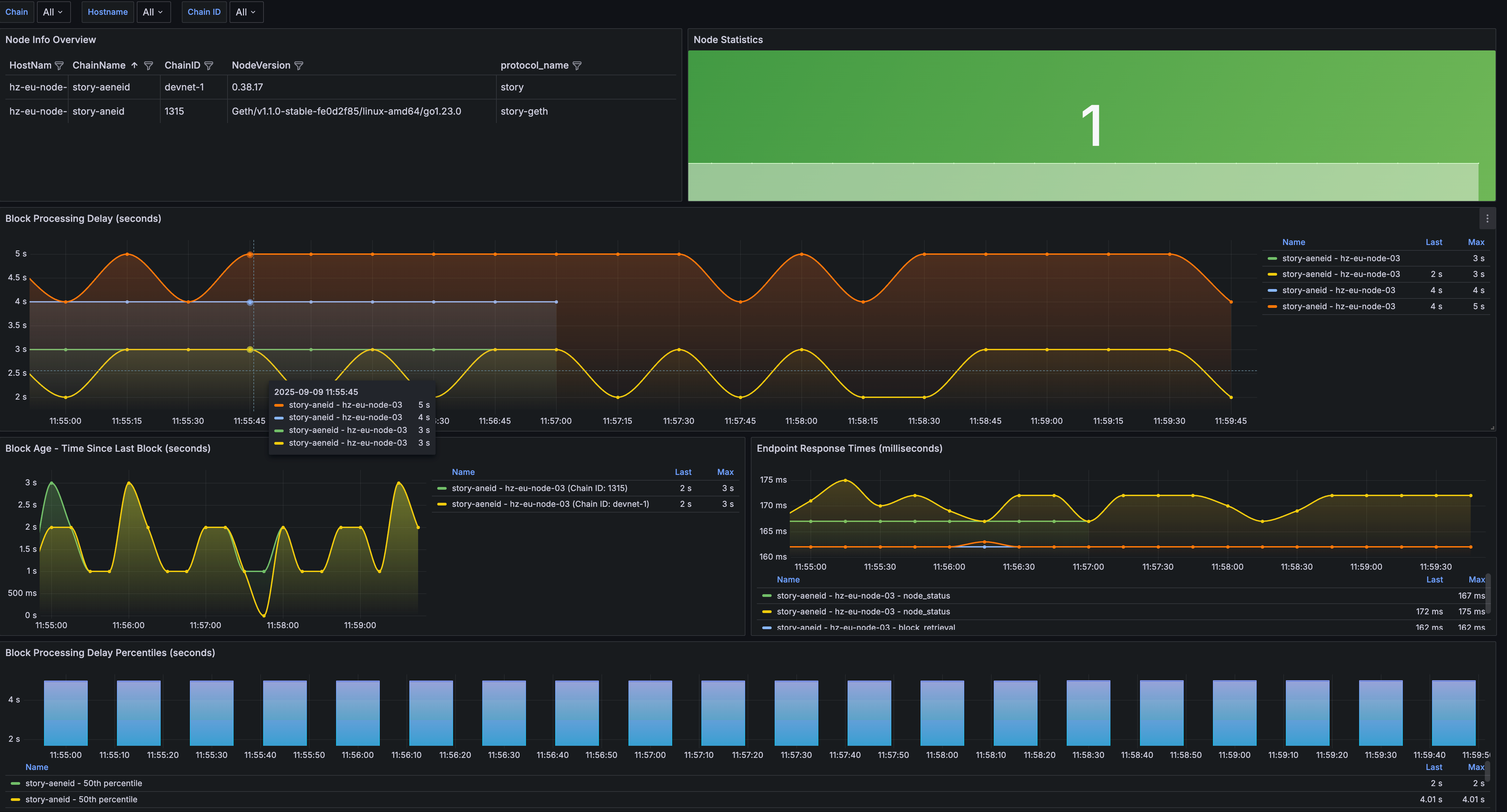Viewport: 1507px width, 812px height.
Task: Click orange story-aneid legend color swatch
Action: point(1272,307)
